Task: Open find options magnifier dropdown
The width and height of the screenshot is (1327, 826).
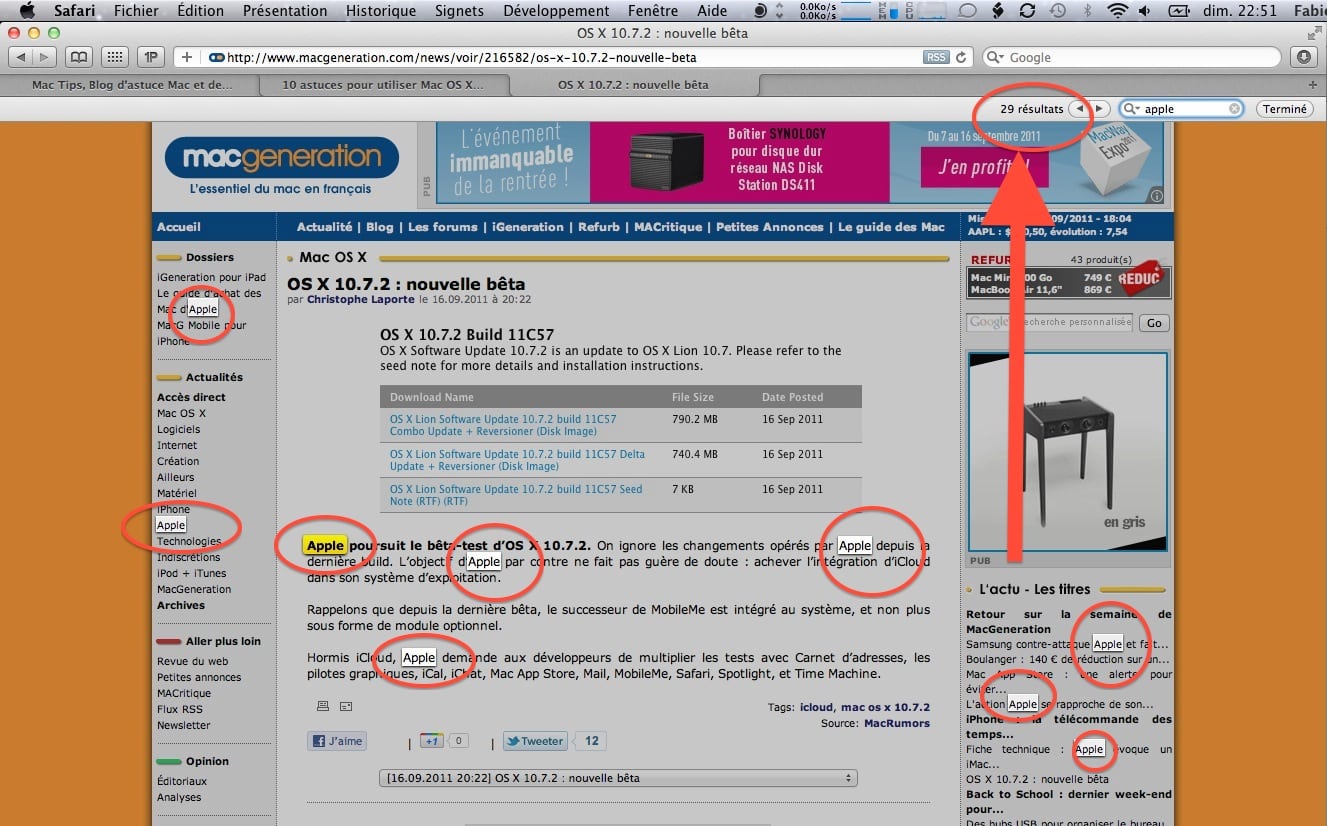Action: coord(1132,109)
